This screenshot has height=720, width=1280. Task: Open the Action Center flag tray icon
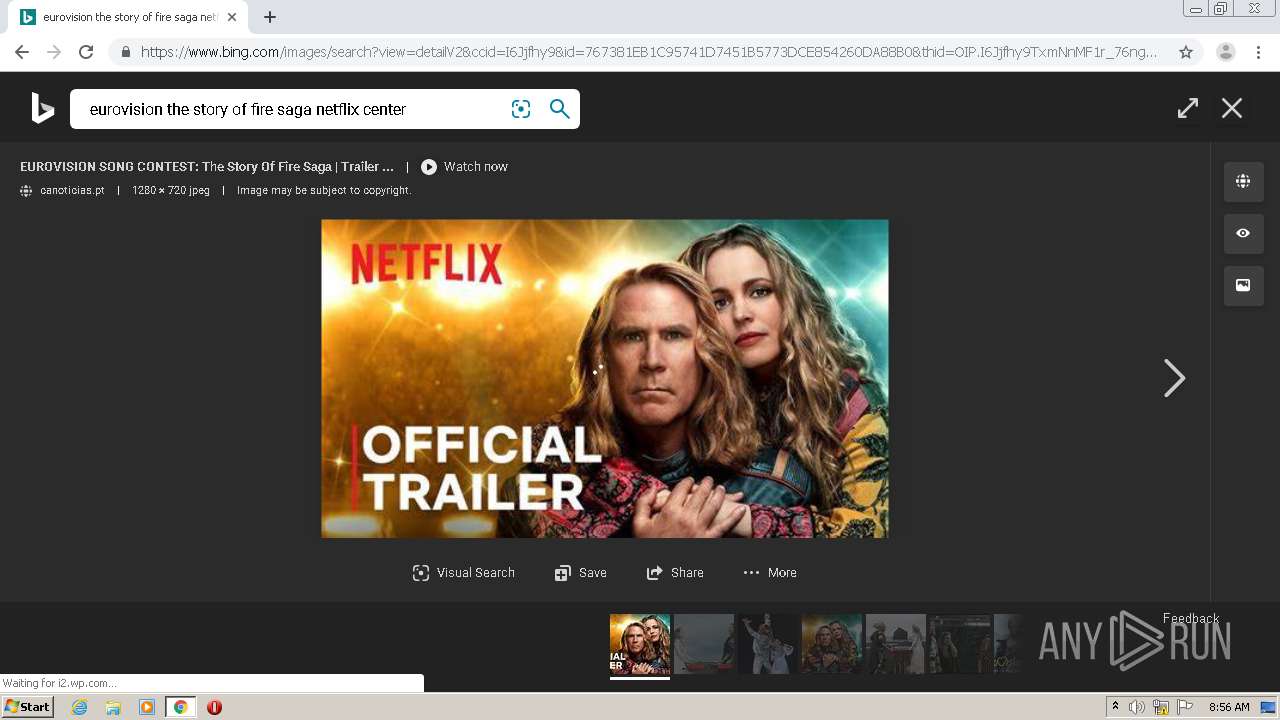point(1185,707)
